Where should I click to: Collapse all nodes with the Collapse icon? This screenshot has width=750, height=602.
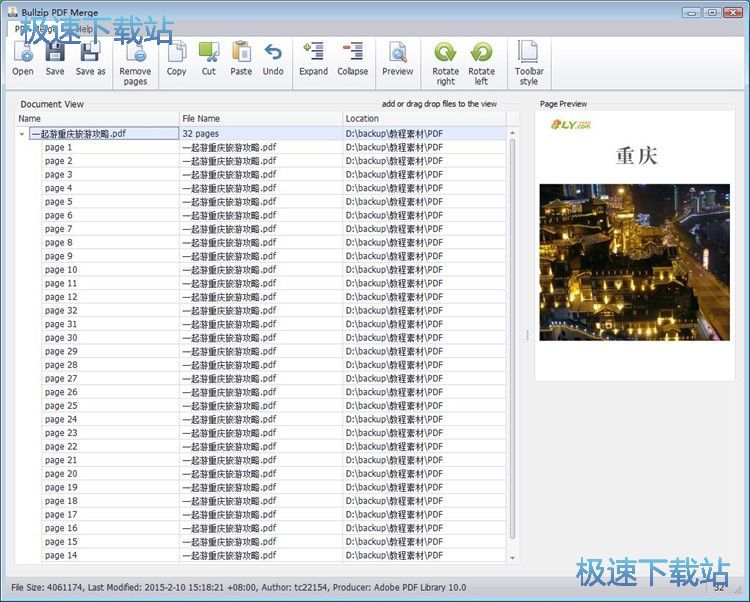[352, 58]
